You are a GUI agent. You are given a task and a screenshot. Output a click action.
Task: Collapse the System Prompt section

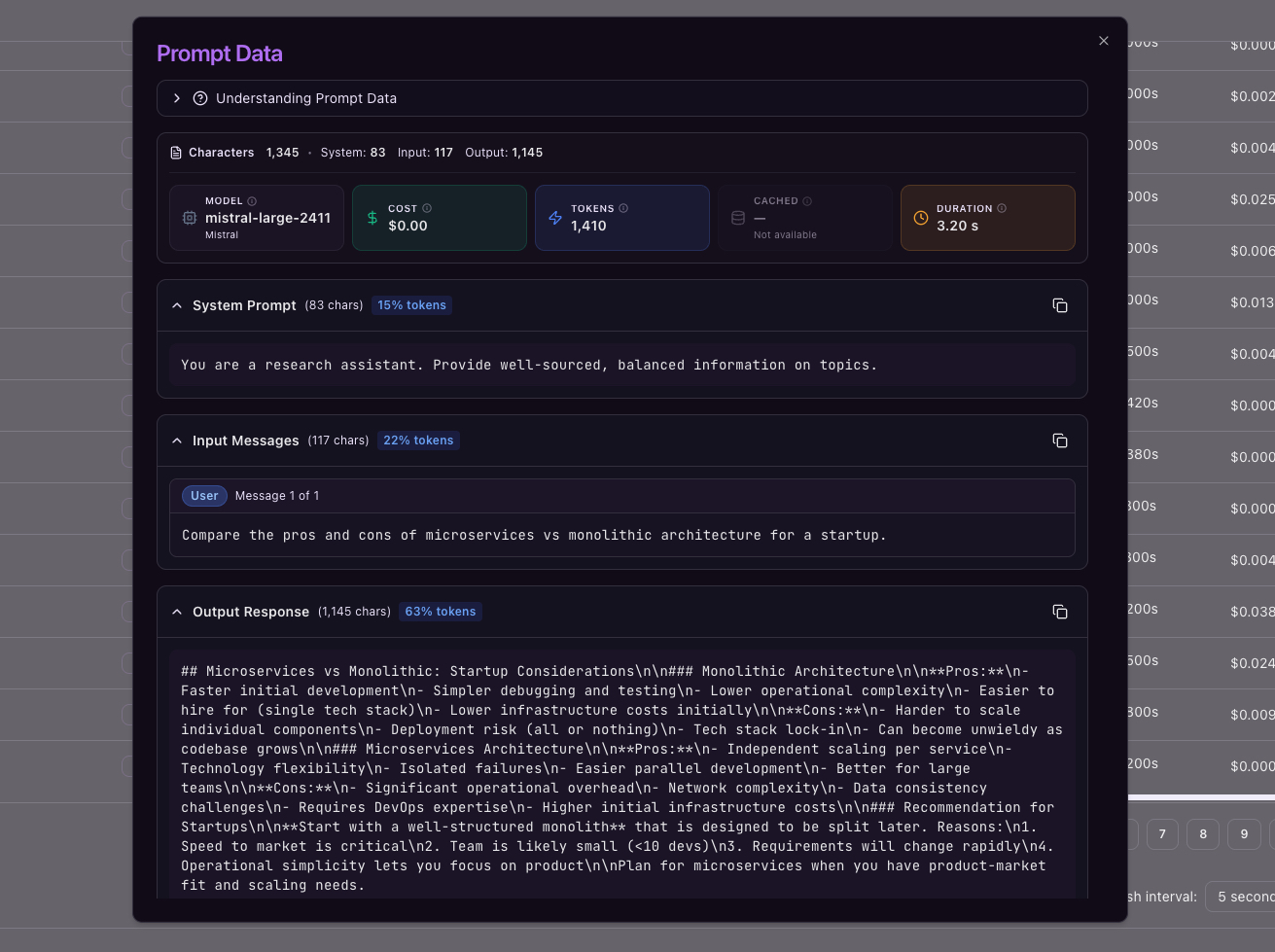tap(177, 305)
